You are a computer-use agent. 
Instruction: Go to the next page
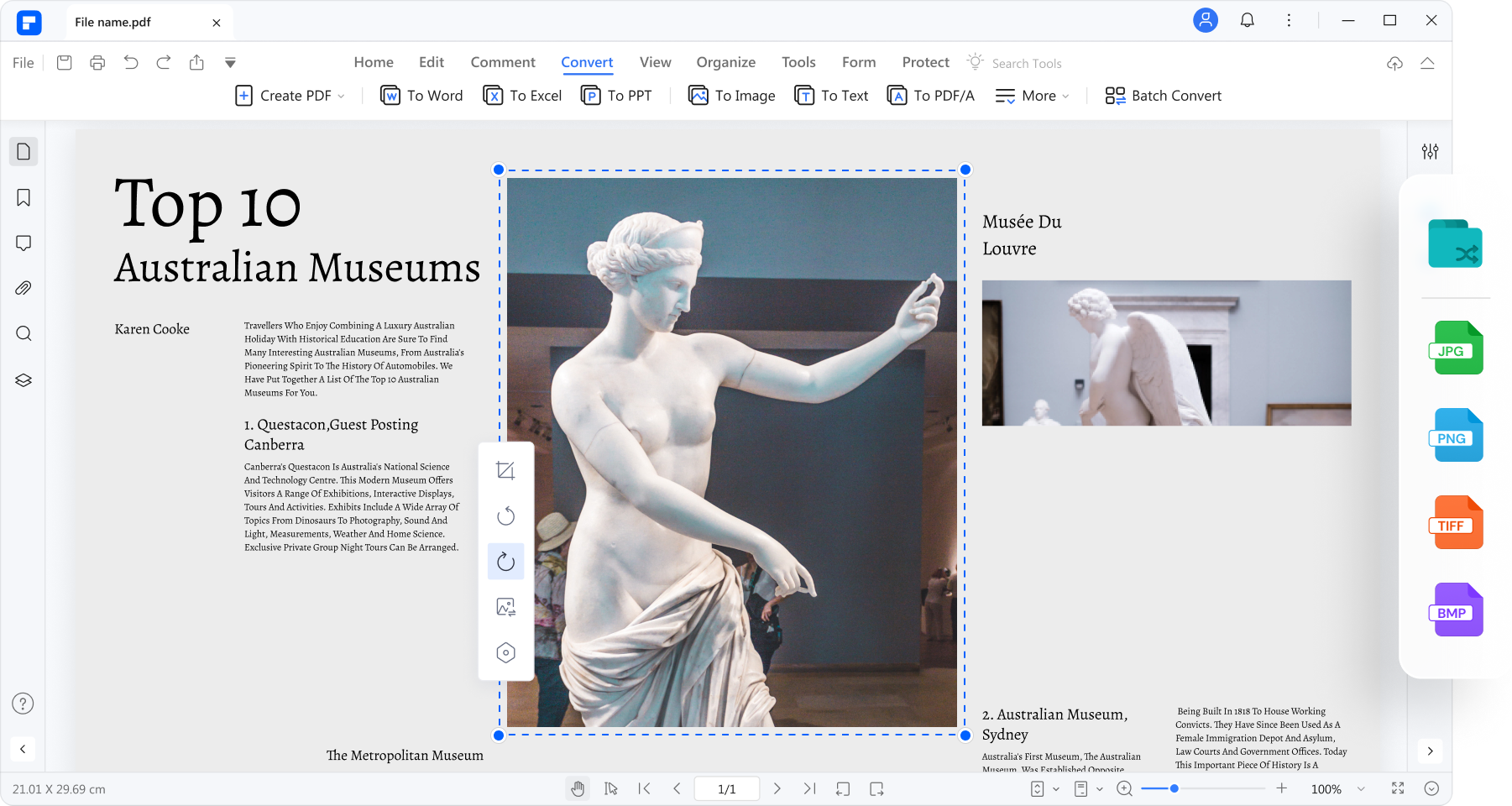777,788
